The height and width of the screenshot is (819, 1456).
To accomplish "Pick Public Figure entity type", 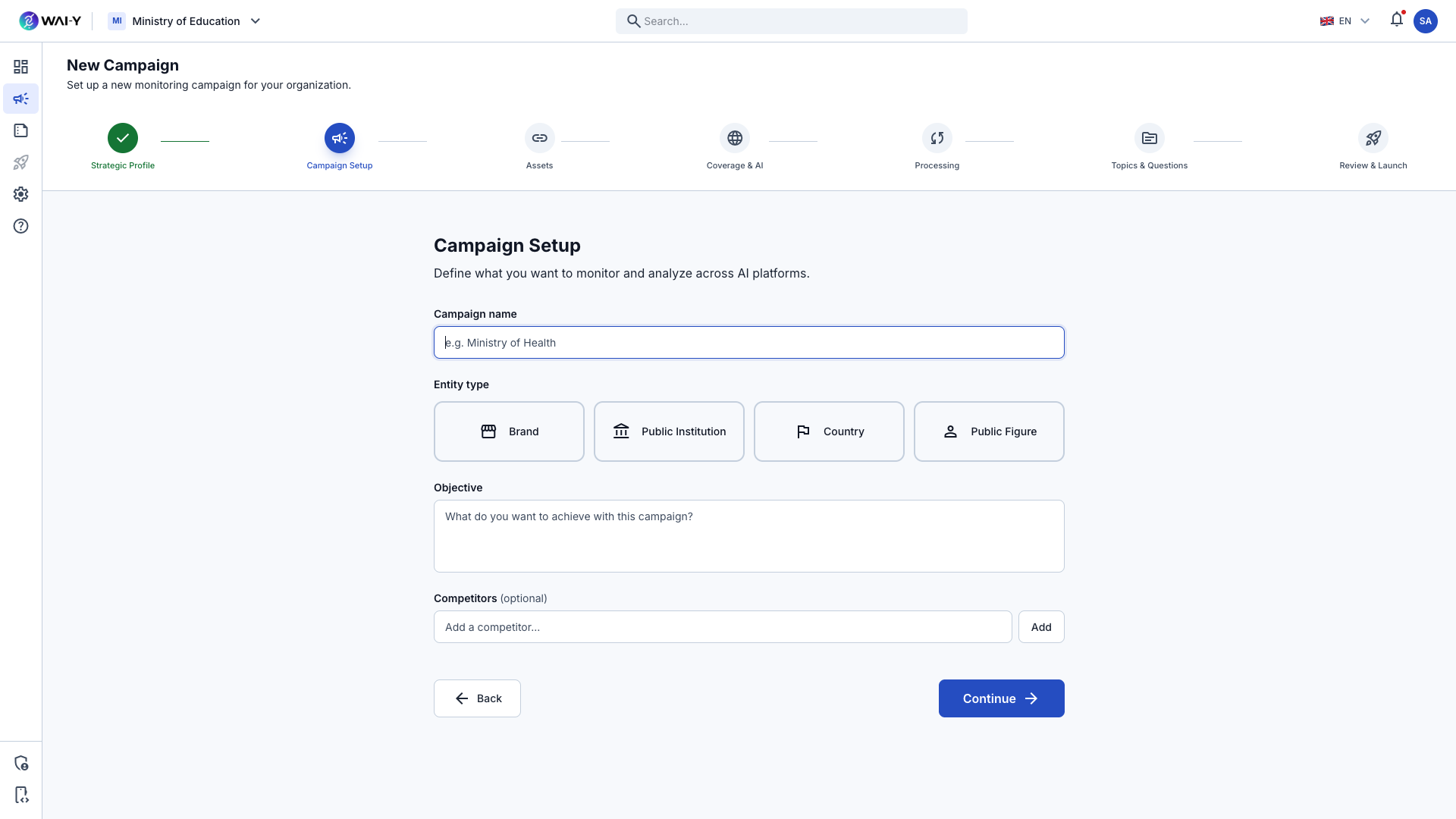I will pyautogui.click(x=989, y=431).
